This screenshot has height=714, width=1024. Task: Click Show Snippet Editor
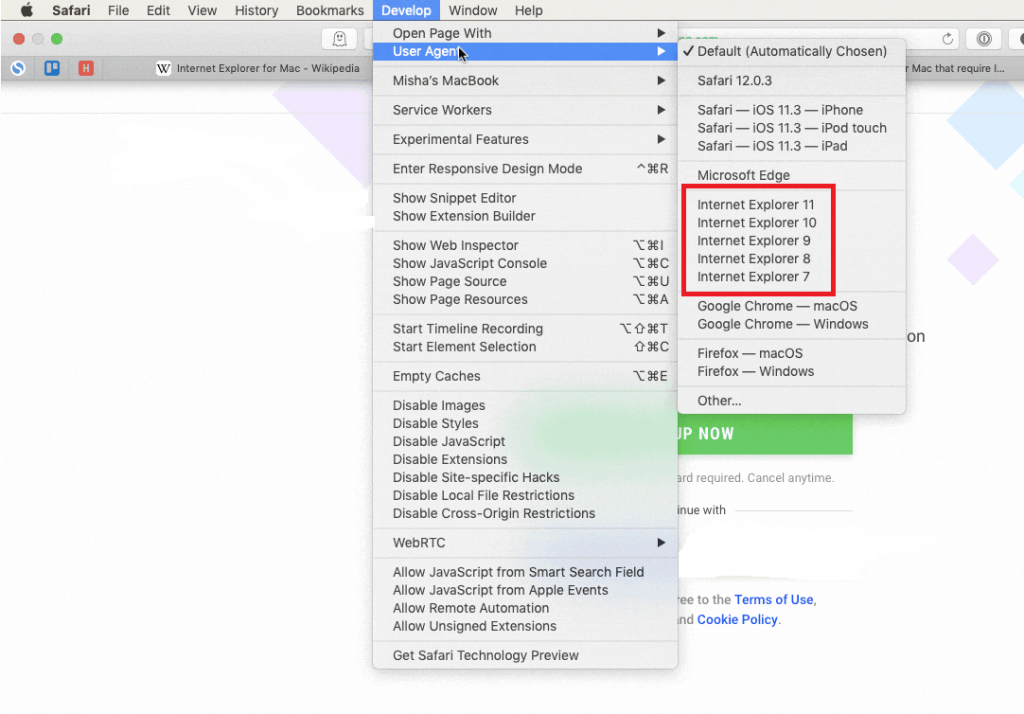coord(525,199)
